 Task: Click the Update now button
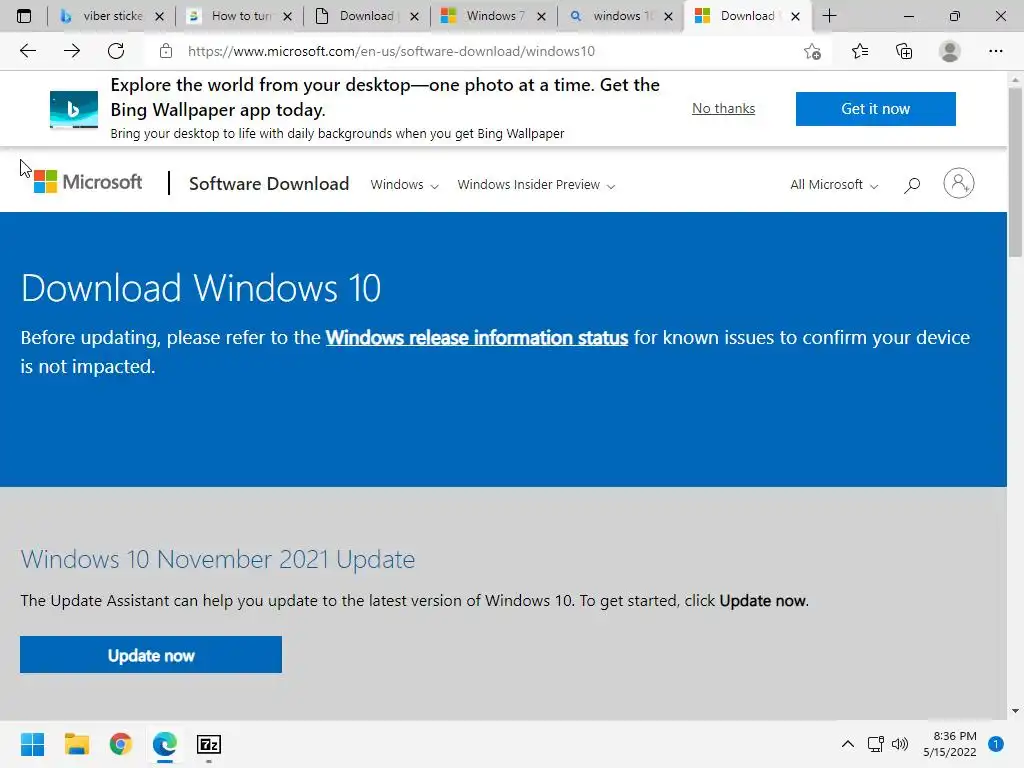tap(151, 654)
